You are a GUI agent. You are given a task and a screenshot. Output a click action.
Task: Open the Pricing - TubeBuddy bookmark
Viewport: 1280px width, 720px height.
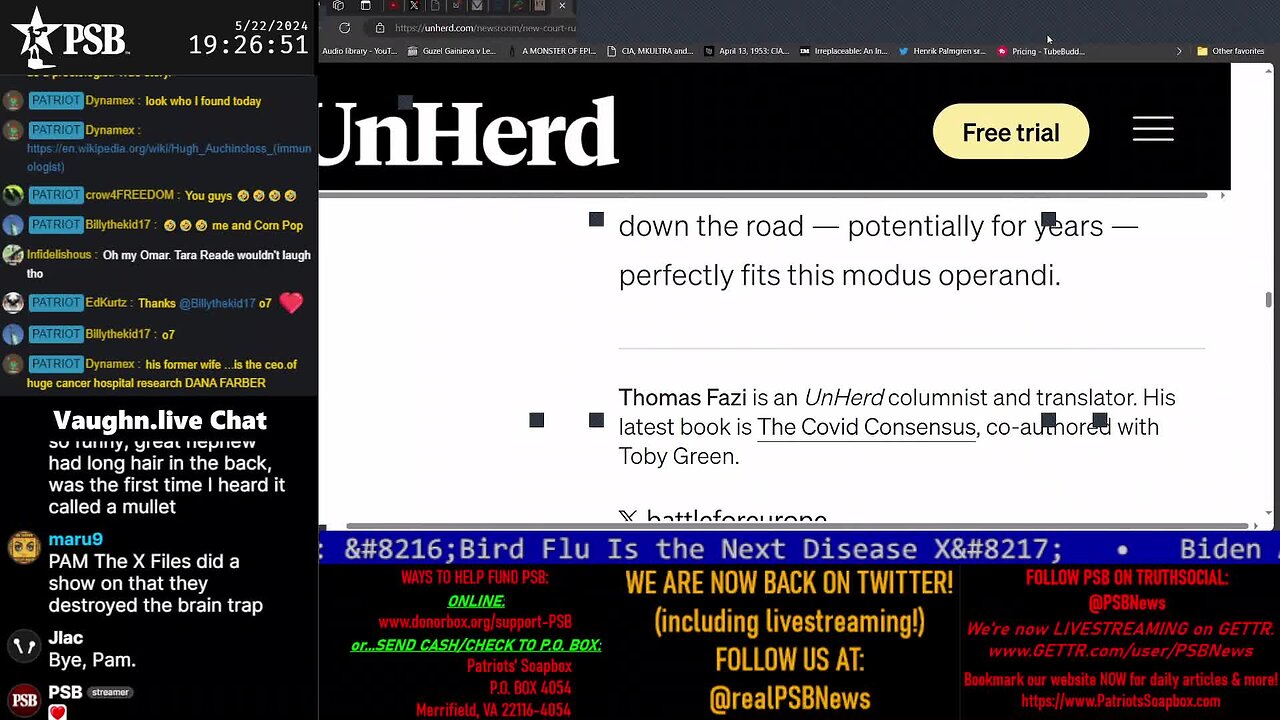point(1041,51)
